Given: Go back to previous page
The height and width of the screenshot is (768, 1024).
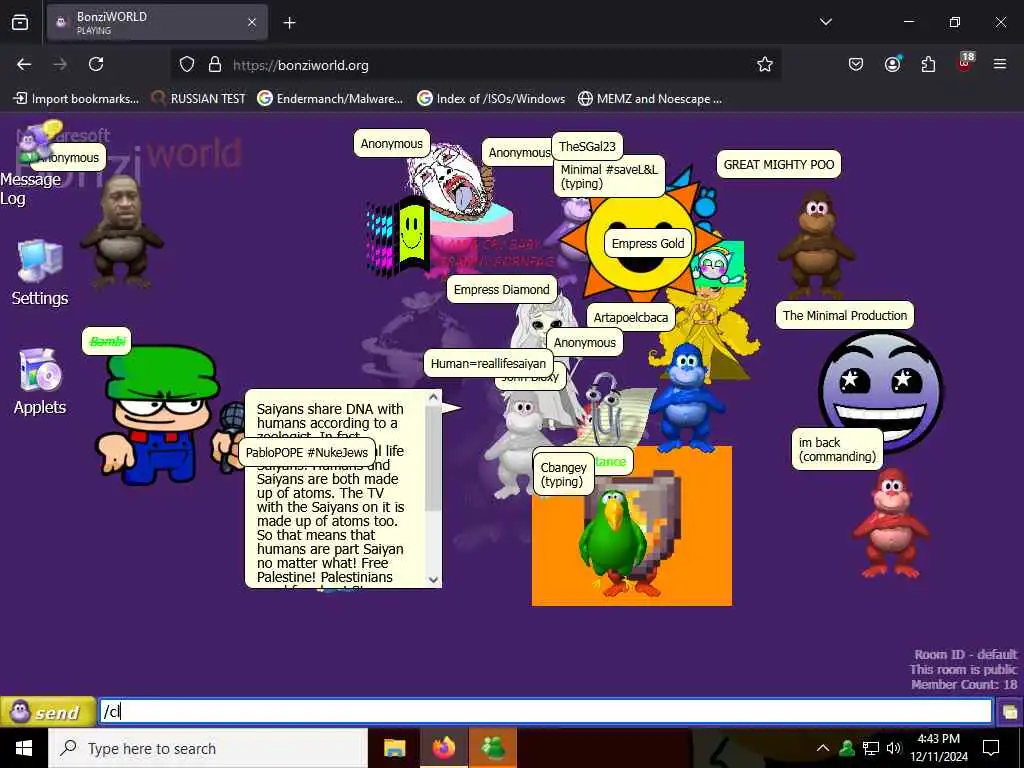Looking at the screenshot, I should 24,64.
